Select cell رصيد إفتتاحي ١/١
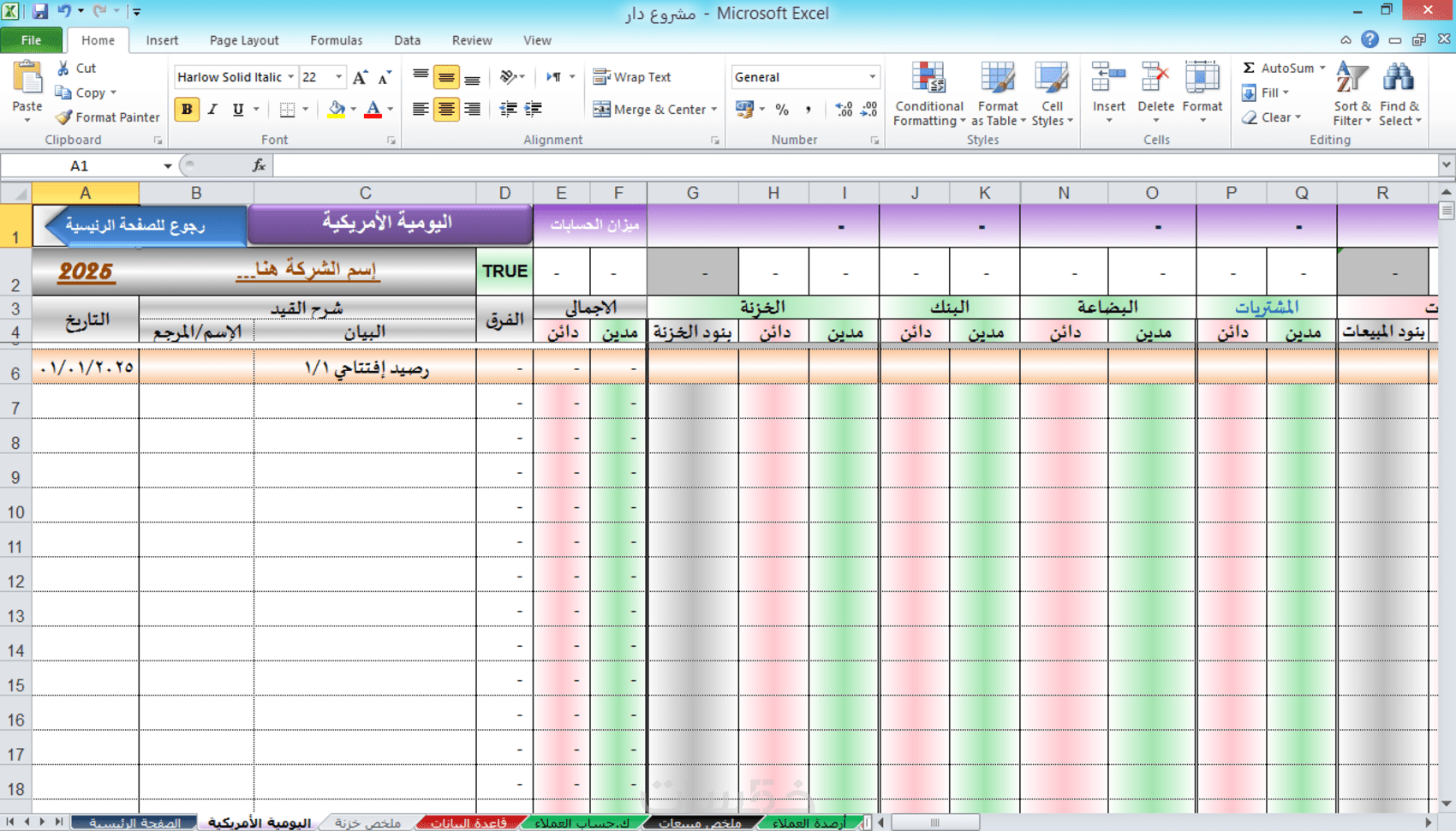This screenshot has width=1456, height=831. tap(366, 368)
